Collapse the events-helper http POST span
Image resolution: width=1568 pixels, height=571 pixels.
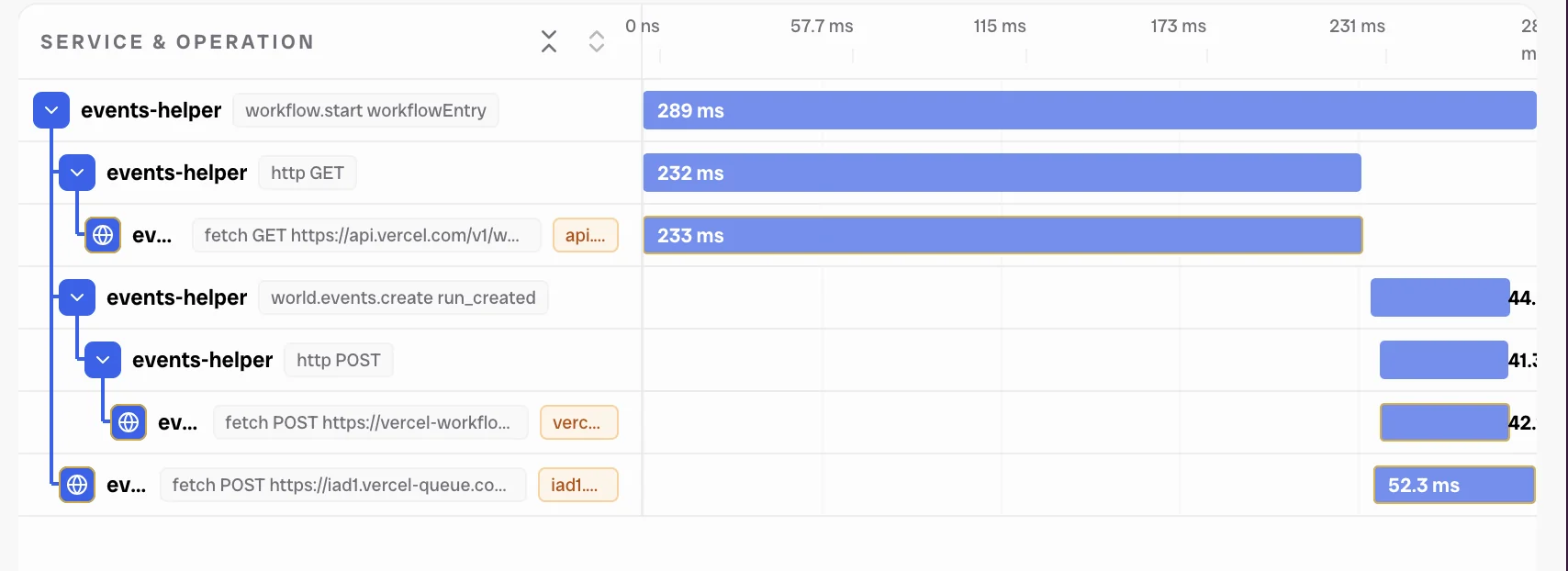(x=103, y=360)
